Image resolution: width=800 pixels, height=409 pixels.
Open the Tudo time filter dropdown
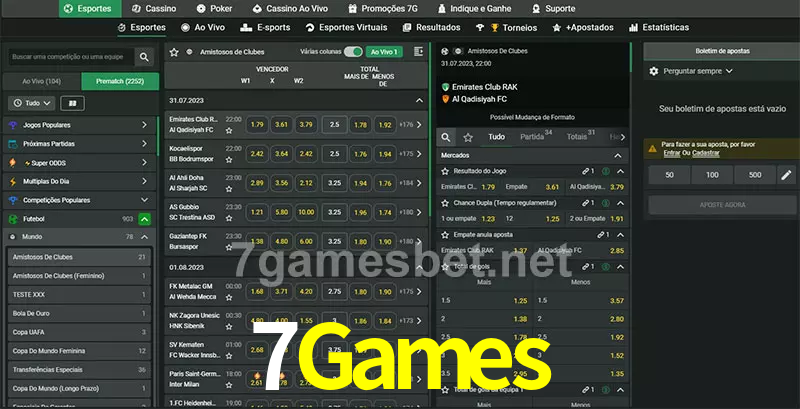[x=32, y=103]
